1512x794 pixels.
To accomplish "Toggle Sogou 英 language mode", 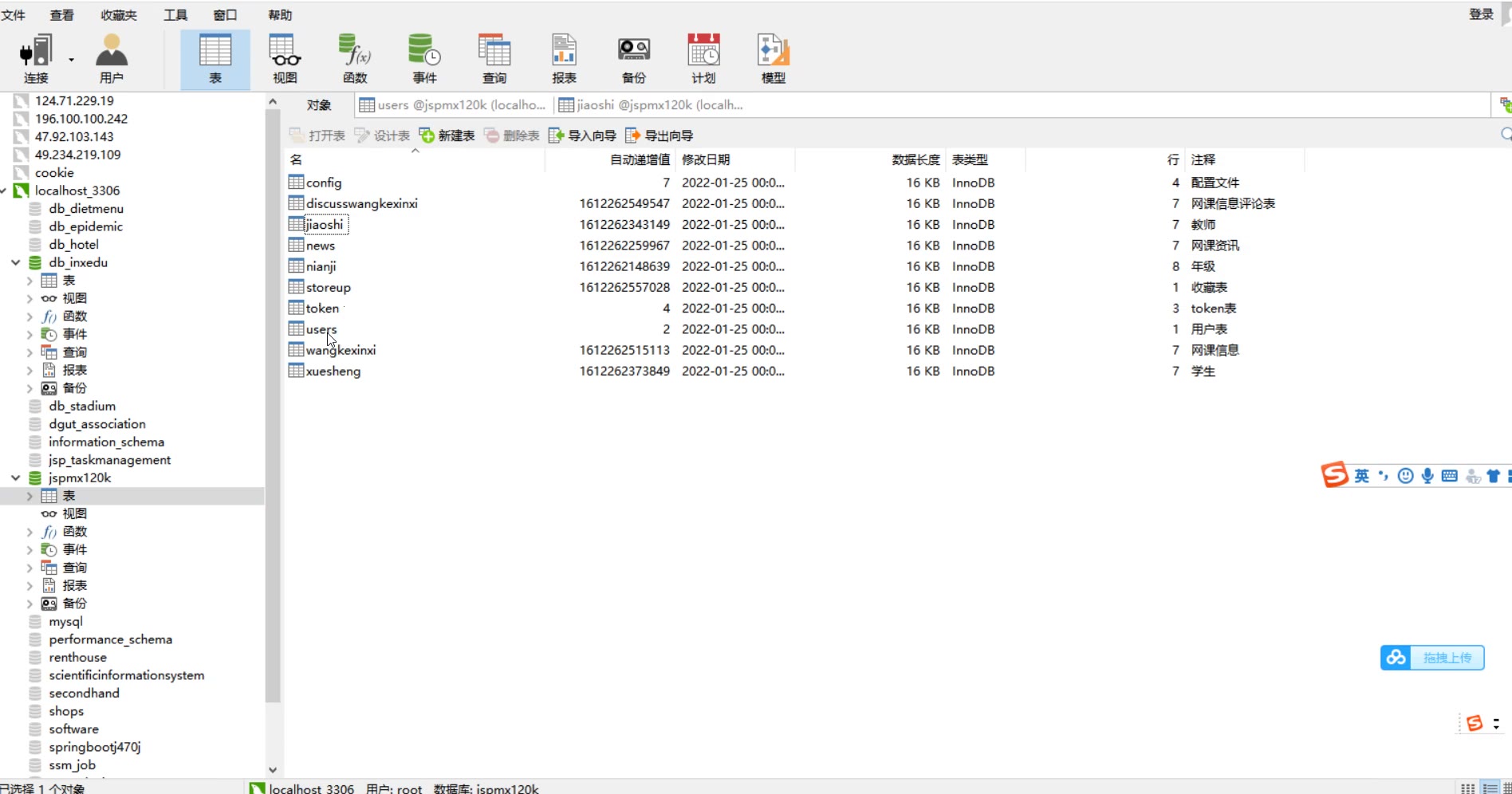I will pyautogui.click(x=1361, y=476).
